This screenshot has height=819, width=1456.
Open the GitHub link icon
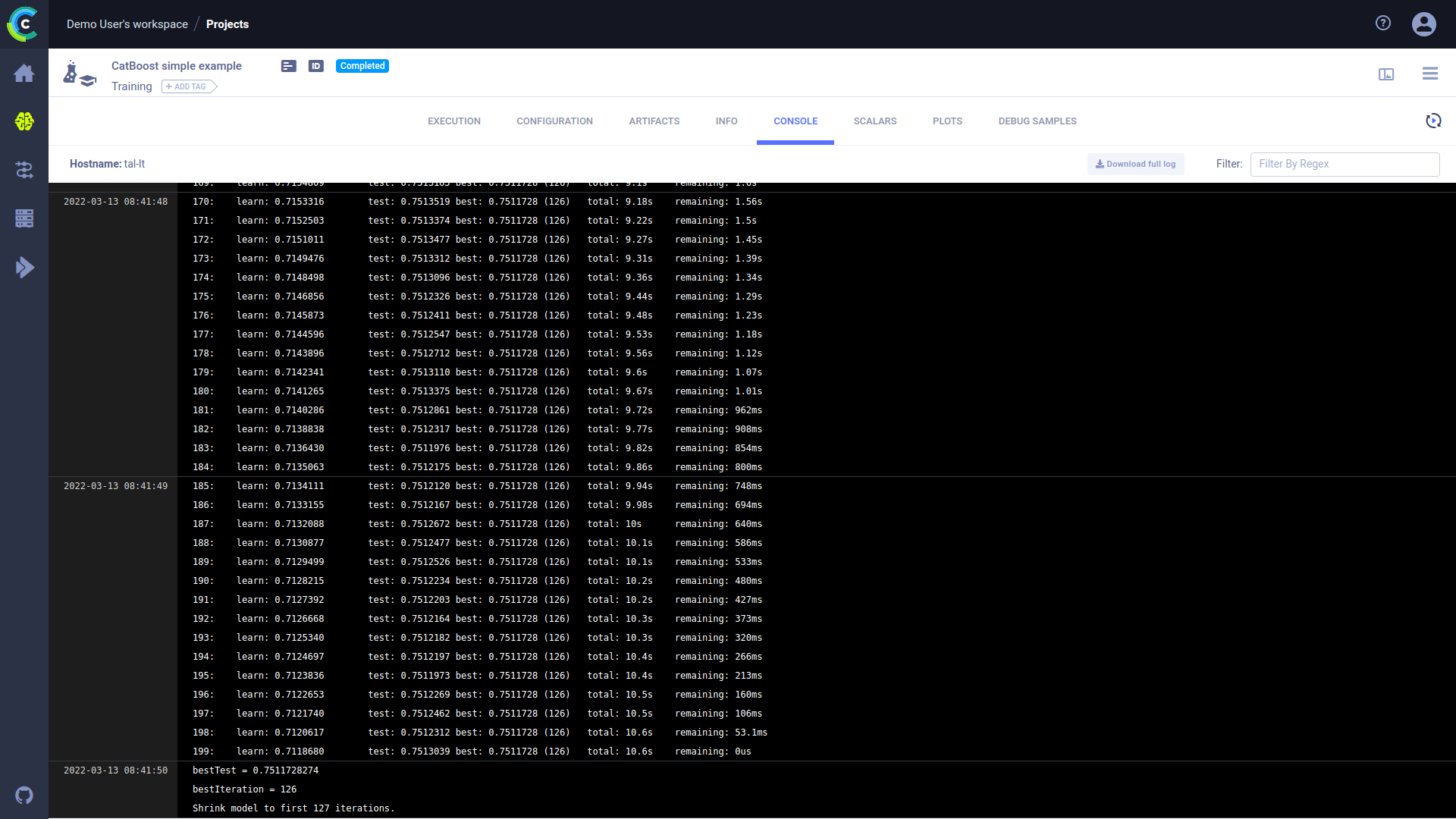pyautogui.click(x=24, y=795)
